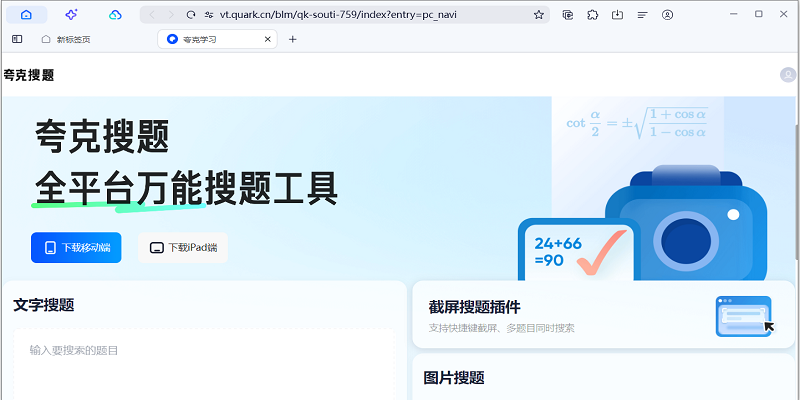The width and height of the screenshot is (800, 400).
Task: Add a new tab with plus
Action: 292,39
